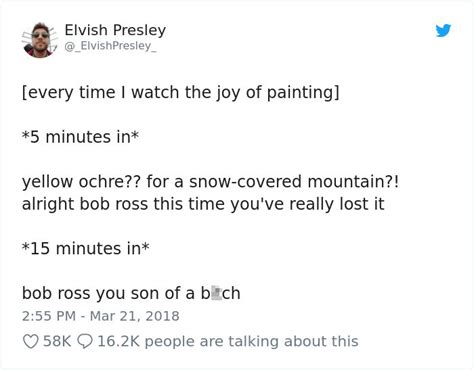The height and width of the screenshot is (370, 474).
Task: Click the Twitter bird logo
Action: pos(443,30)
